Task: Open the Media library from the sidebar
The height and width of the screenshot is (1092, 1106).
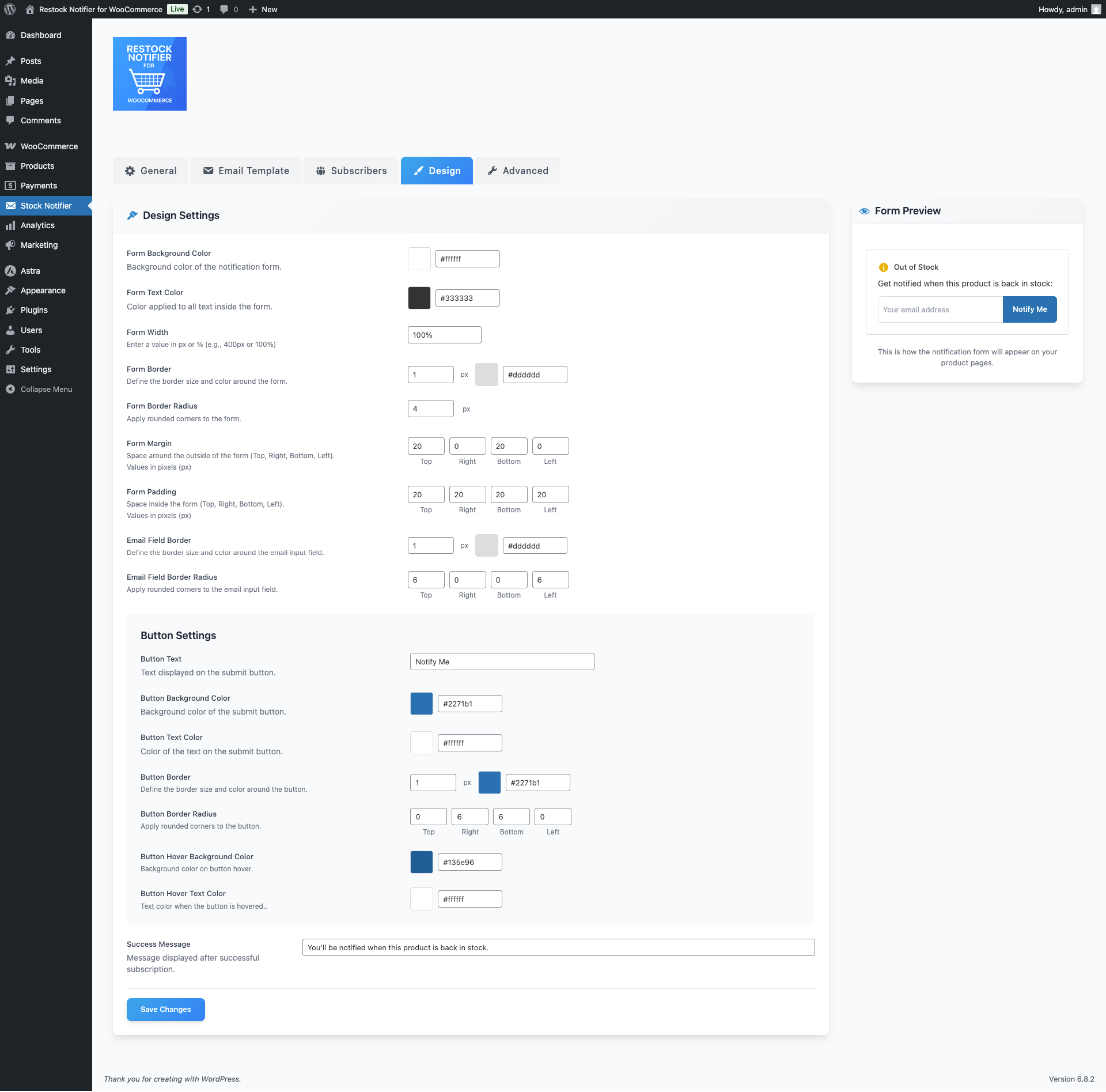Action: [32, 81]
